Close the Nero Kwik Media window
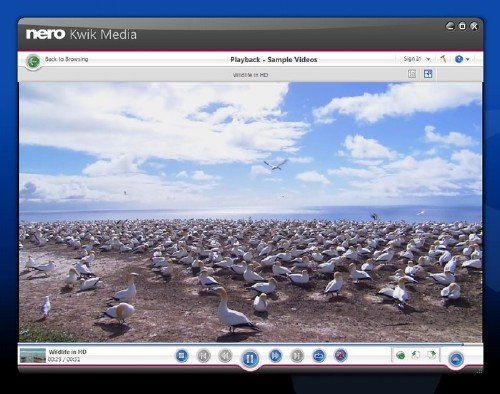Viewport: 500px width, 394px height. (x=474, y=26)
